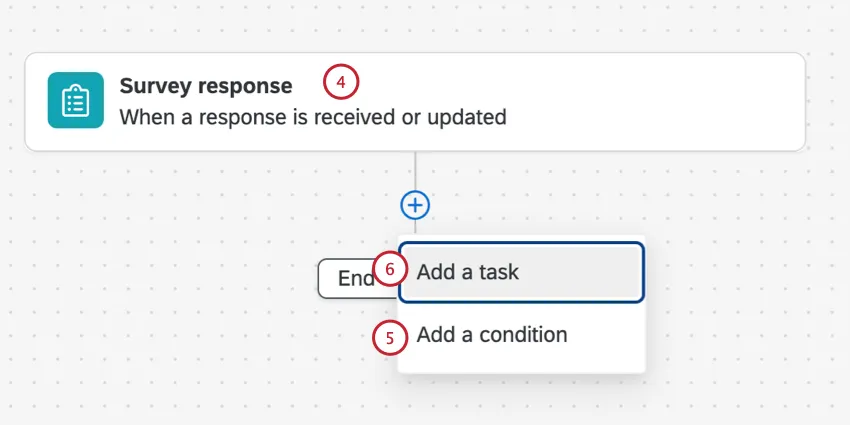The width and height of the screenshot is (850, 425).
Task: Click the word "Survey" in the card heading
Action: pos(154,85)
